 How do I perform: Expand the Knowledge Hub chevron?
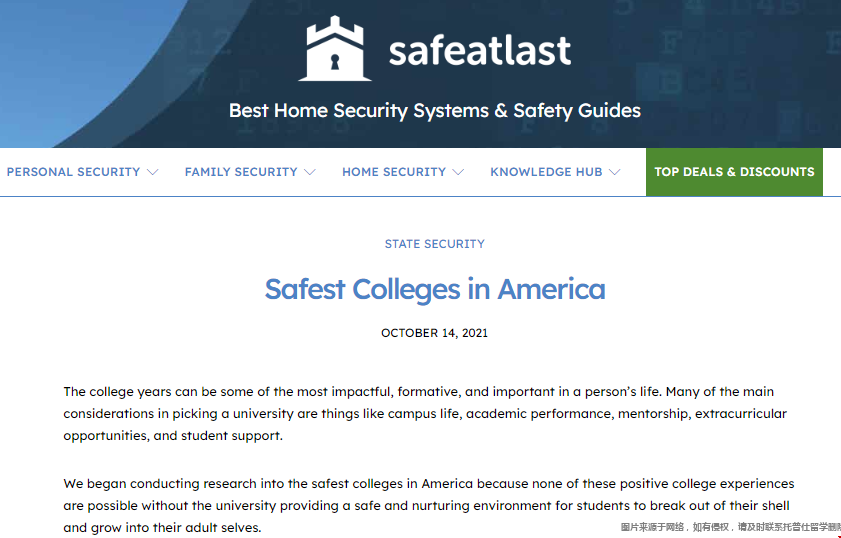(x=615, y=172)
